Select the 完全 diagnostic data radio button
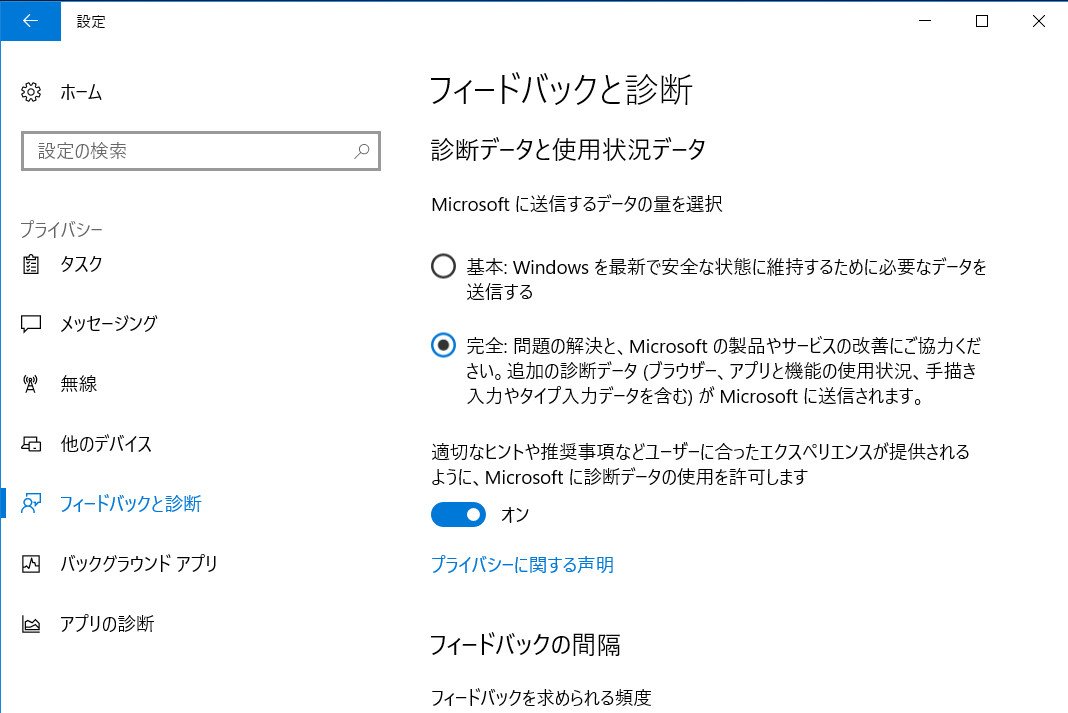Image resolution: width=1068 pixels, height=713 pixels. point(443,345)
